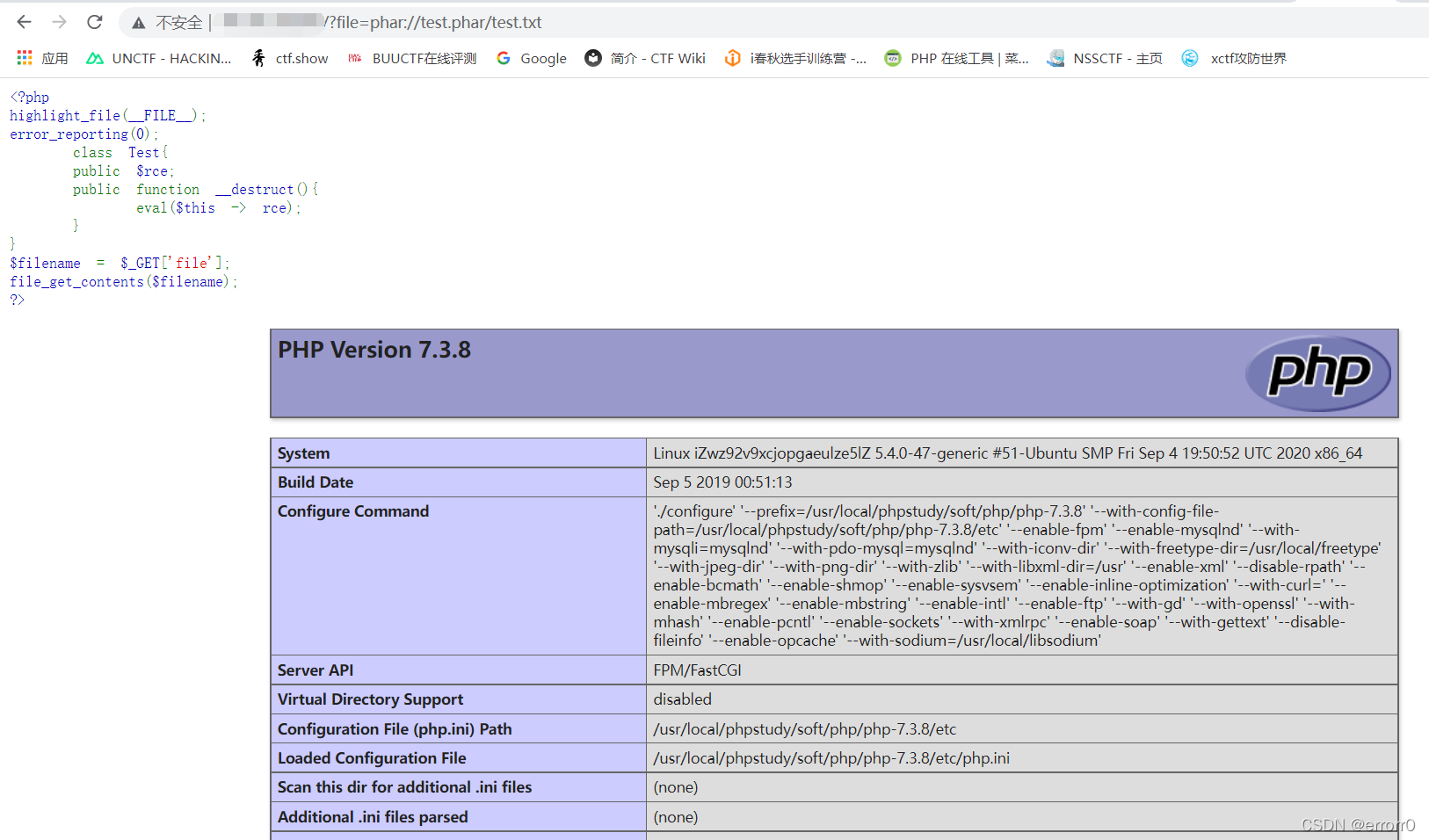The image size is (1429, 840).
Task: Click the xctf攻防世界 bookmark favicon
Action: click(1190, 58)
